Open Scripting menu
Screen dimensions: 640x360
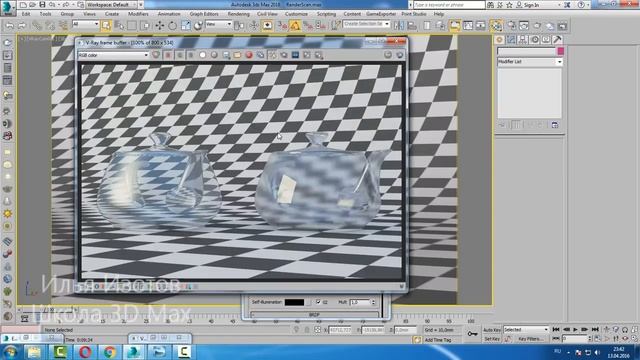(x=327, y=14)
